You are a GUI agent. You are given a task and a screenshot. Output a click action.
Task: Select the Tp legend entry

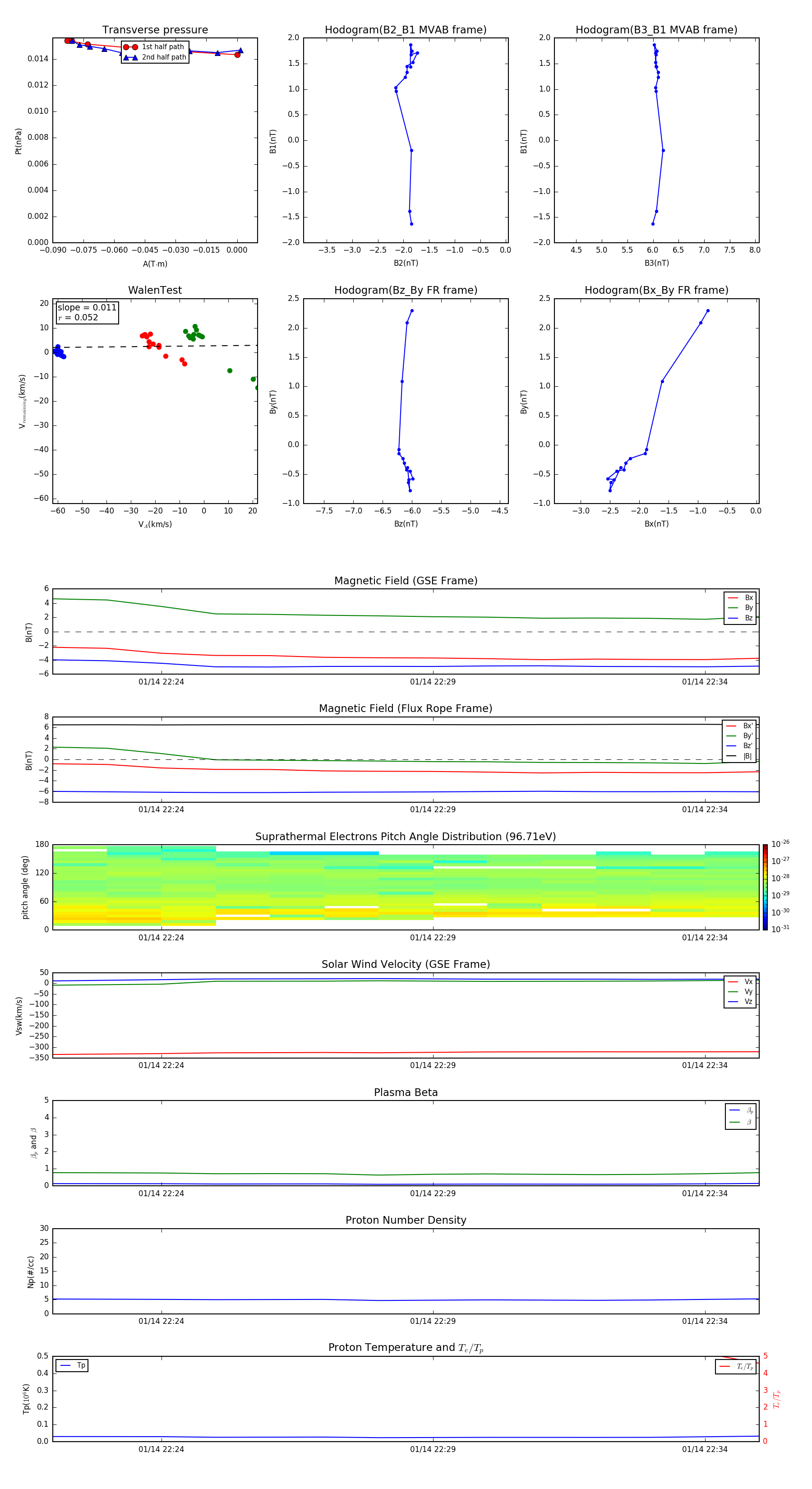click(72, 1365)
